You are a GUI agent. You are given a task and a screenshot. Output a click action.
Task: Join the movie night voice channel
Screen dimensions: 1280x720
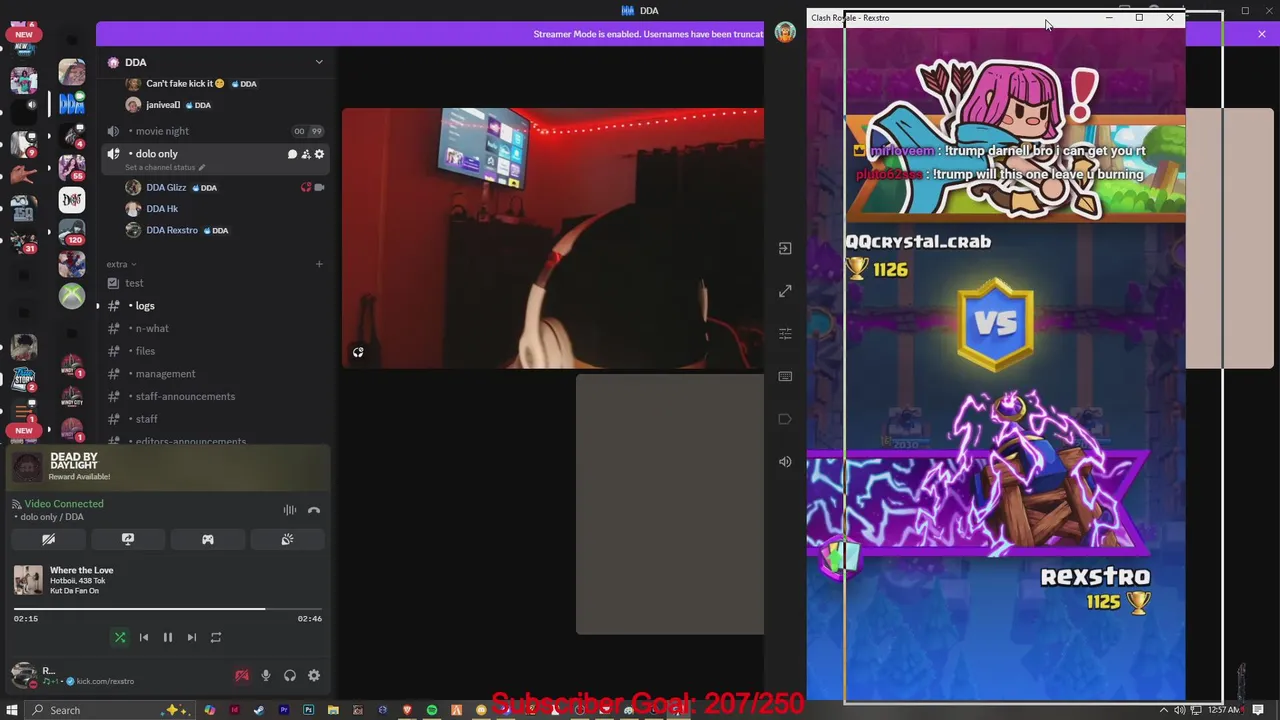point(215,131)
